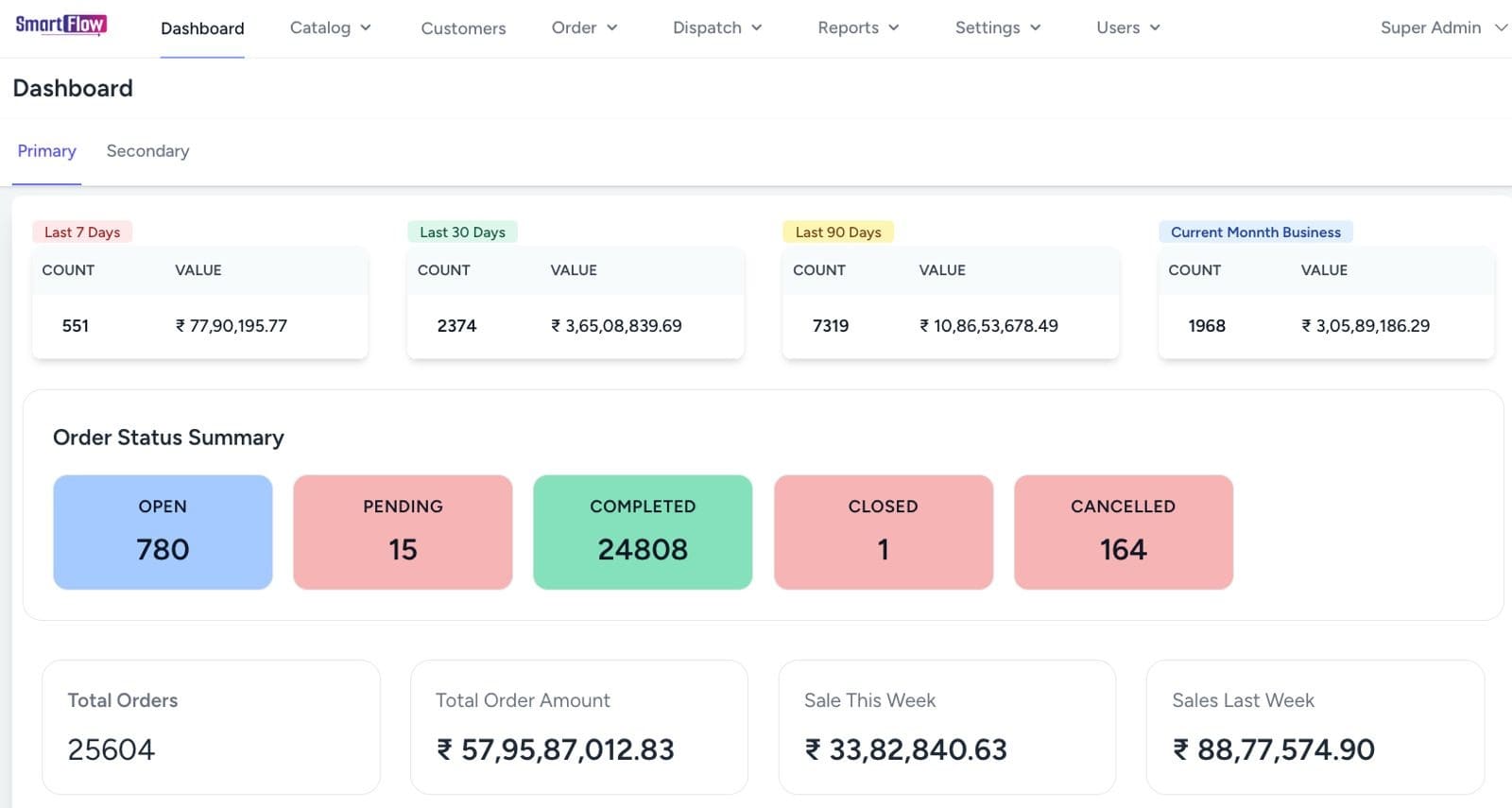Click the Last 7 Days badge

click(x=82, y=232)
